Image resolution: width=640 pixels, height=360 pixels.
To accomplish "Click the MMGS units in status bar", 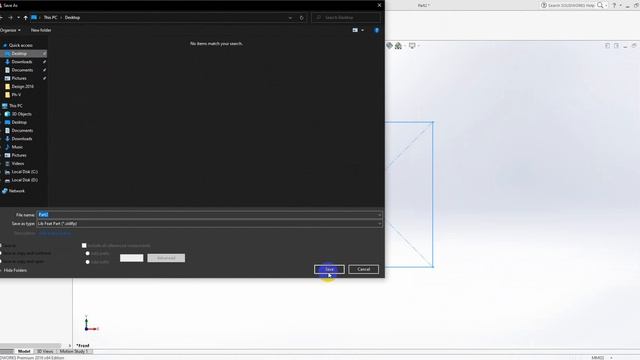I will 598,358.
